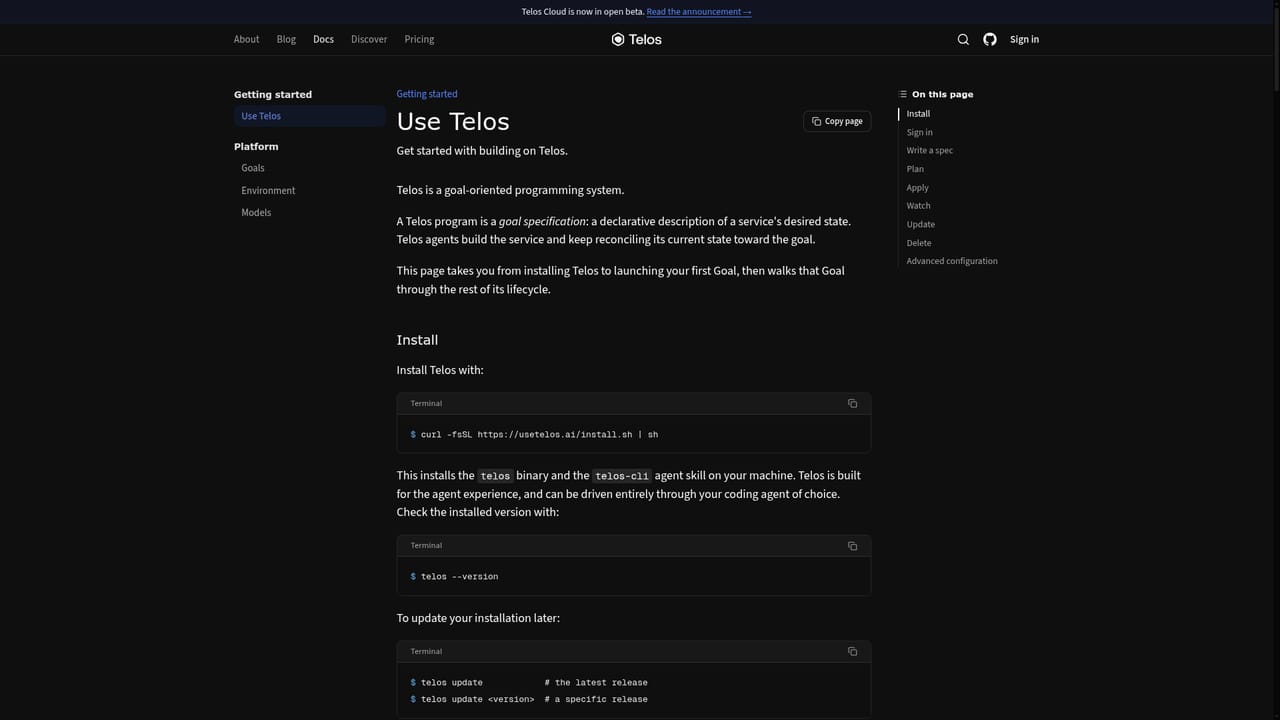Screen dimensions: 1280x720
Task: Jump to Apply section
Action: point(917,187)
